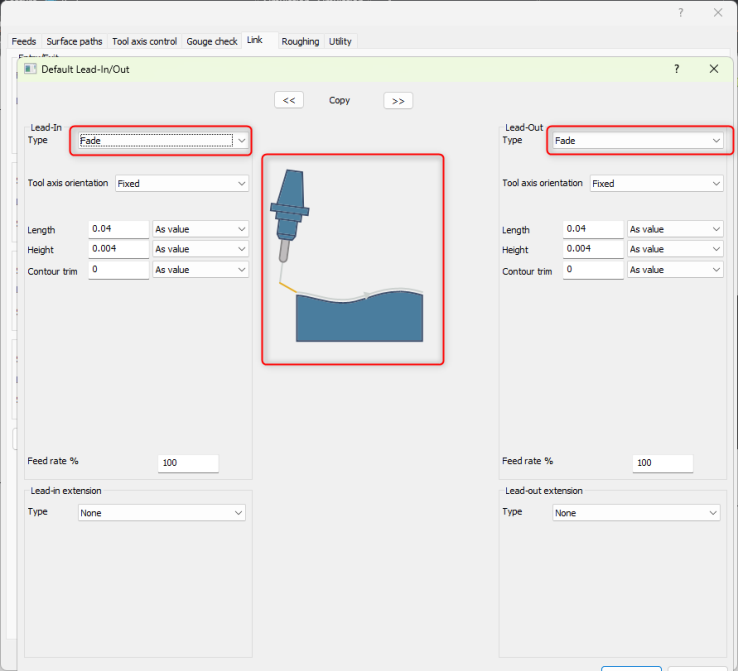Click the tool lead-in preview illustration
The height and width of the screenshot is (671, 738).
(352, 259)
